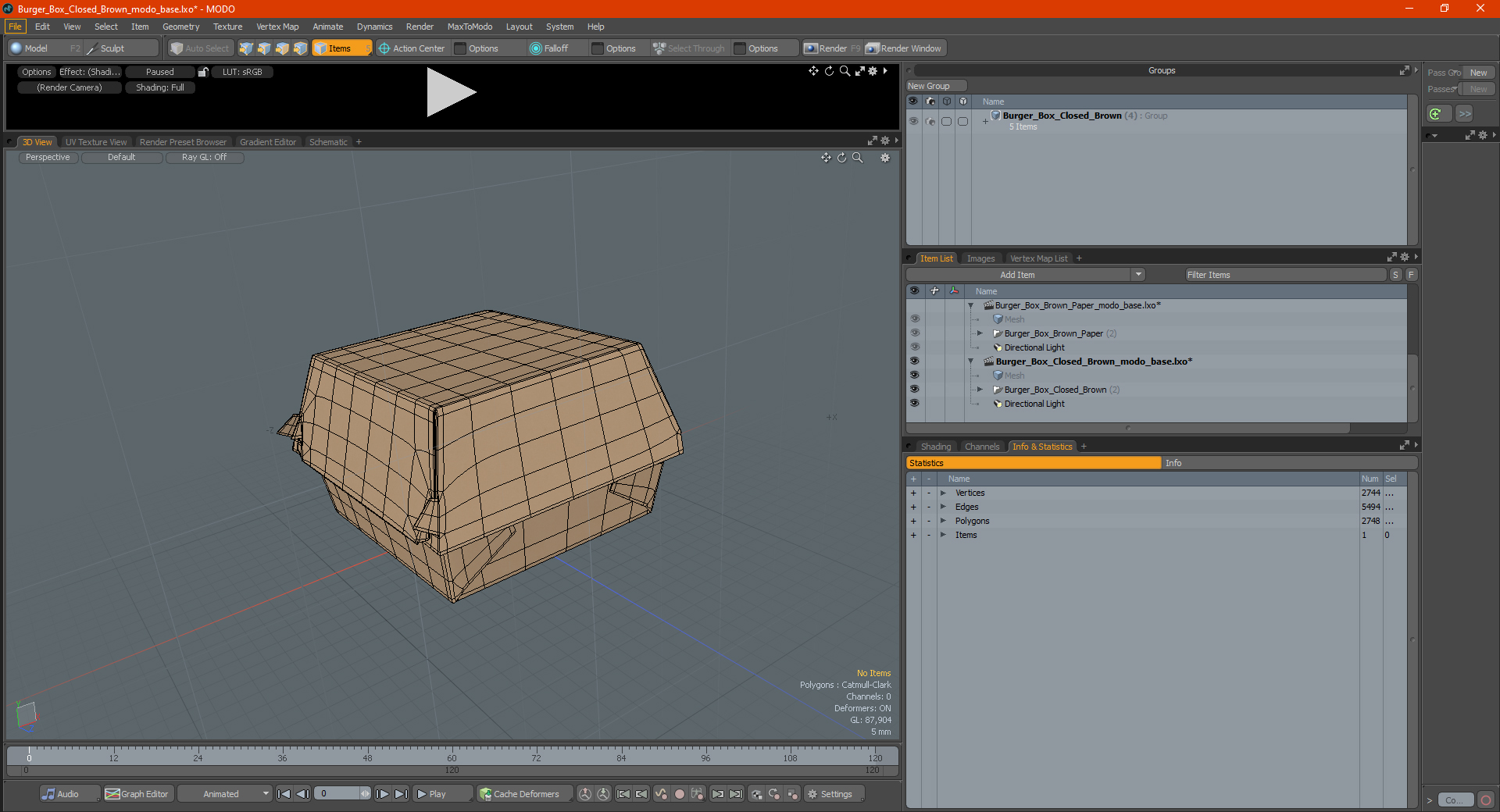The height and width of the screenshot is (812, 1500).
Task: Toggle Select Through Options checkbox
Action: [x=740, y=48]
